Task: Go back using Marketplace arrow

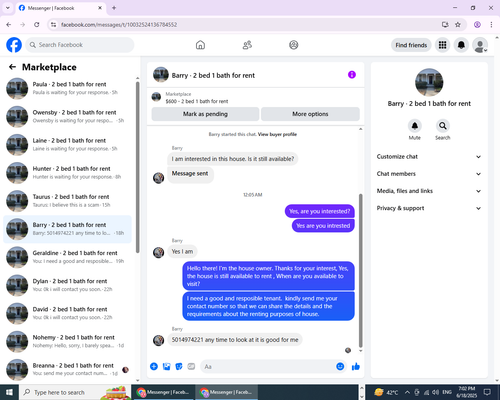Action: tap(12, 67)
